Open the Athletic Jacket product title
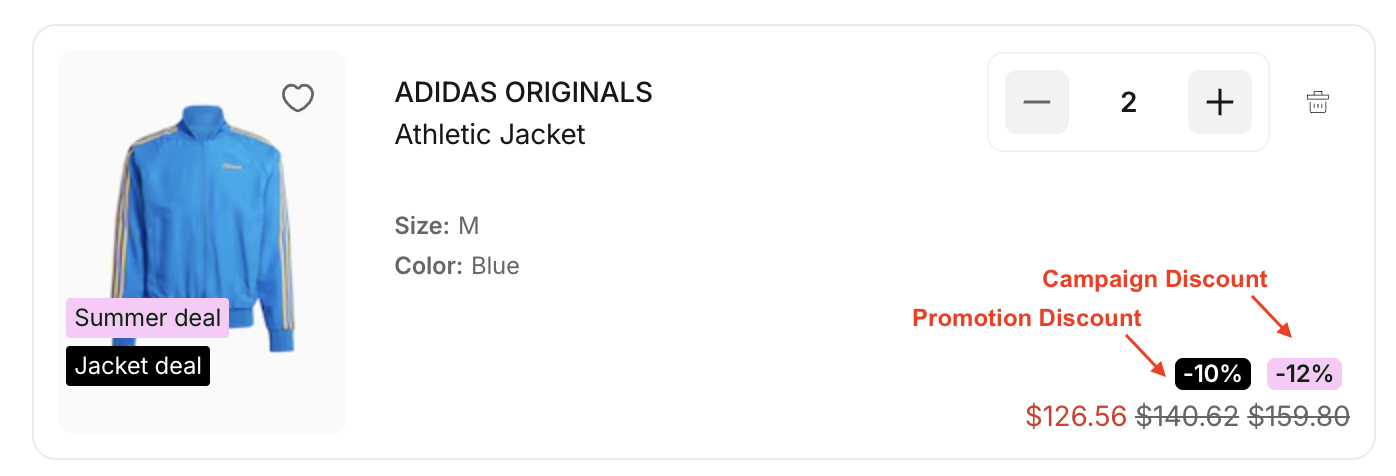The width and height of the screenshot is (1396, 476). coord(490,134)
